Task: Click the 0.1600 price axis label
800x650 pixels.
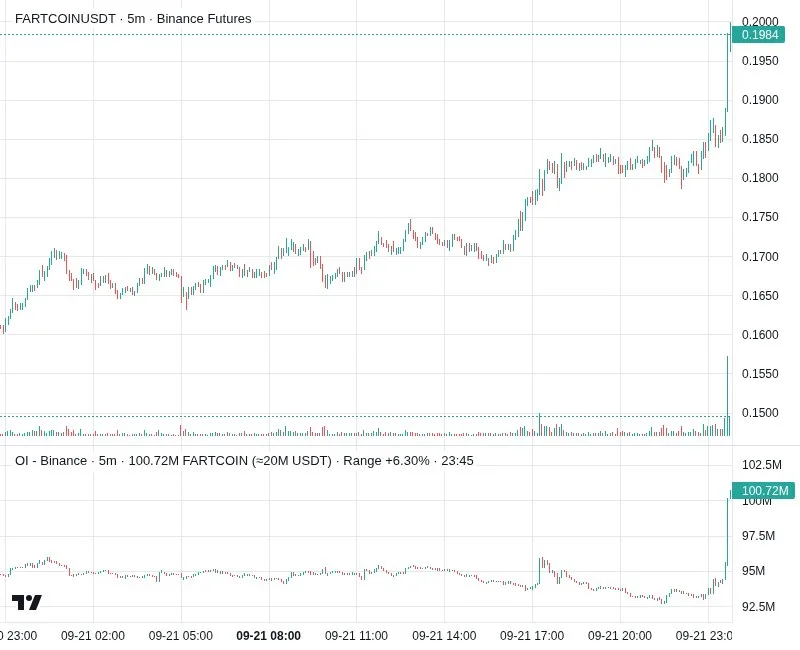Action: 760,335
